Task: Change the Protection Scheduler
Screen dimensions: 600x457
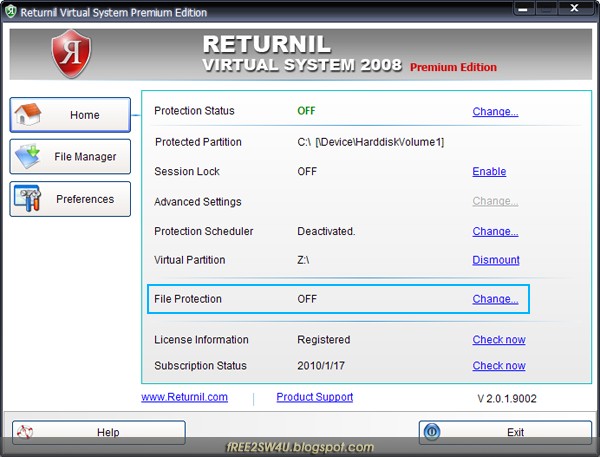Action: click(495, 231)
